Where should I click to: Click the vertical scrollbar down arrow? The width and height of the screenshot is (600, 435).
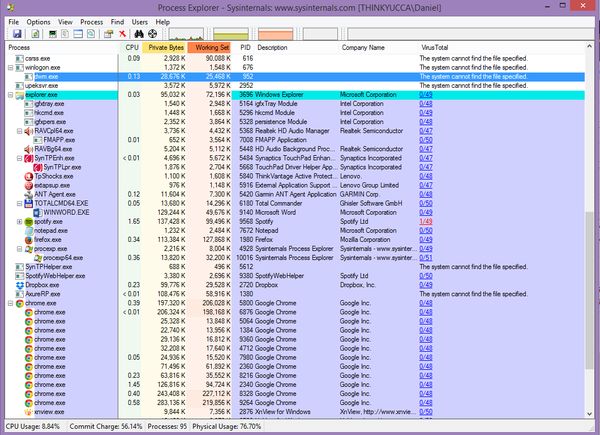(x=589, y=414)
